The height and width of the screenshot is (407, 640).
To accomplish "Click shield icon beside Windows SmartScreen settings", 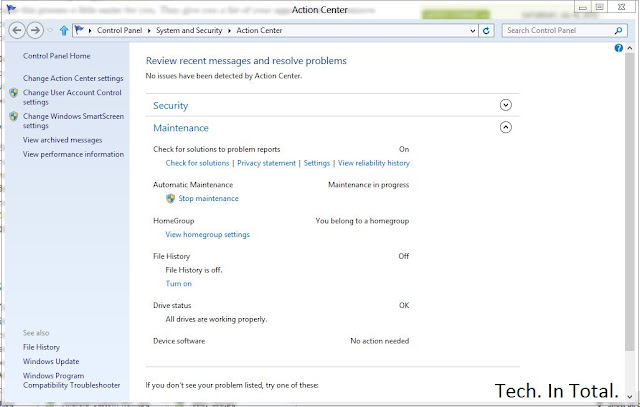I will pyautogui.click(x=14, y=116).
